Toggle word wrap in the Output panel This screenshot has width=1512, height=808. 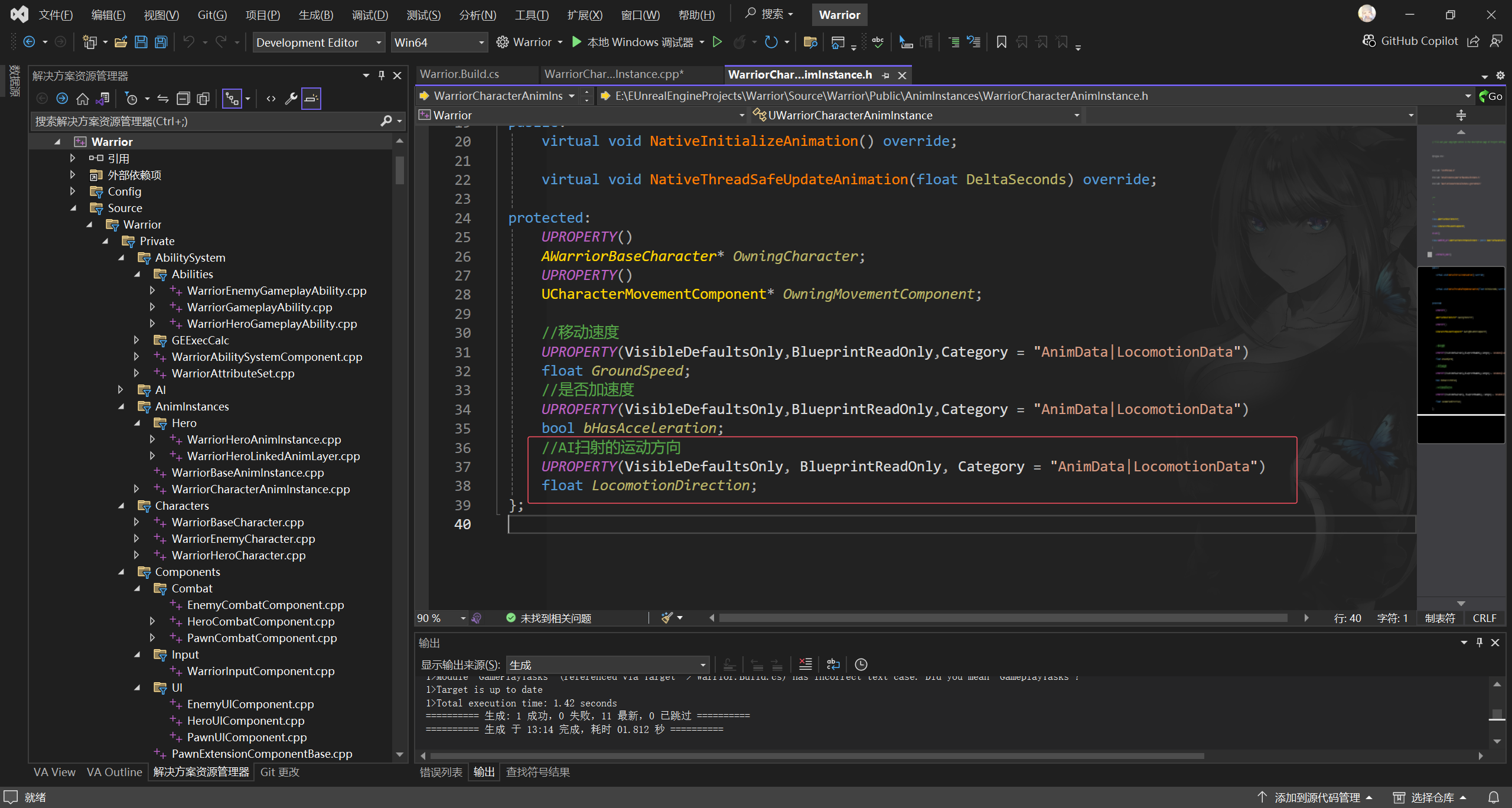(x=833, y=664)
